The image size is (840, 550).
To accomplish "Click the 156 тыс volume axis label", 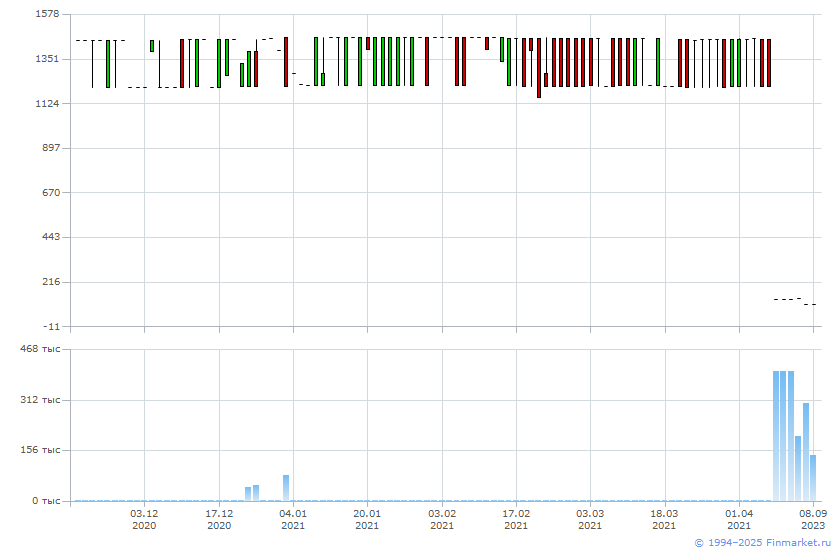I will point(40,450).
